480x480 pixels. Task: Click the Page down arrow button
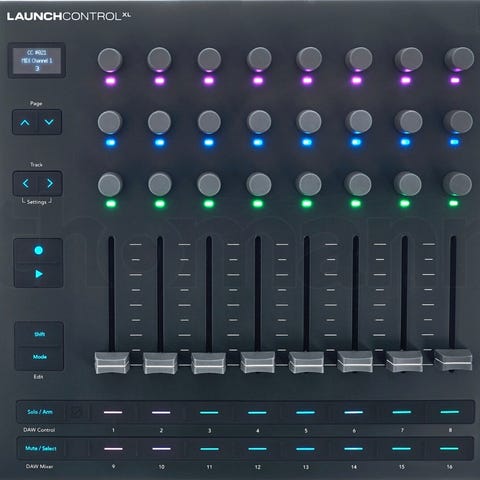point(49,122)
